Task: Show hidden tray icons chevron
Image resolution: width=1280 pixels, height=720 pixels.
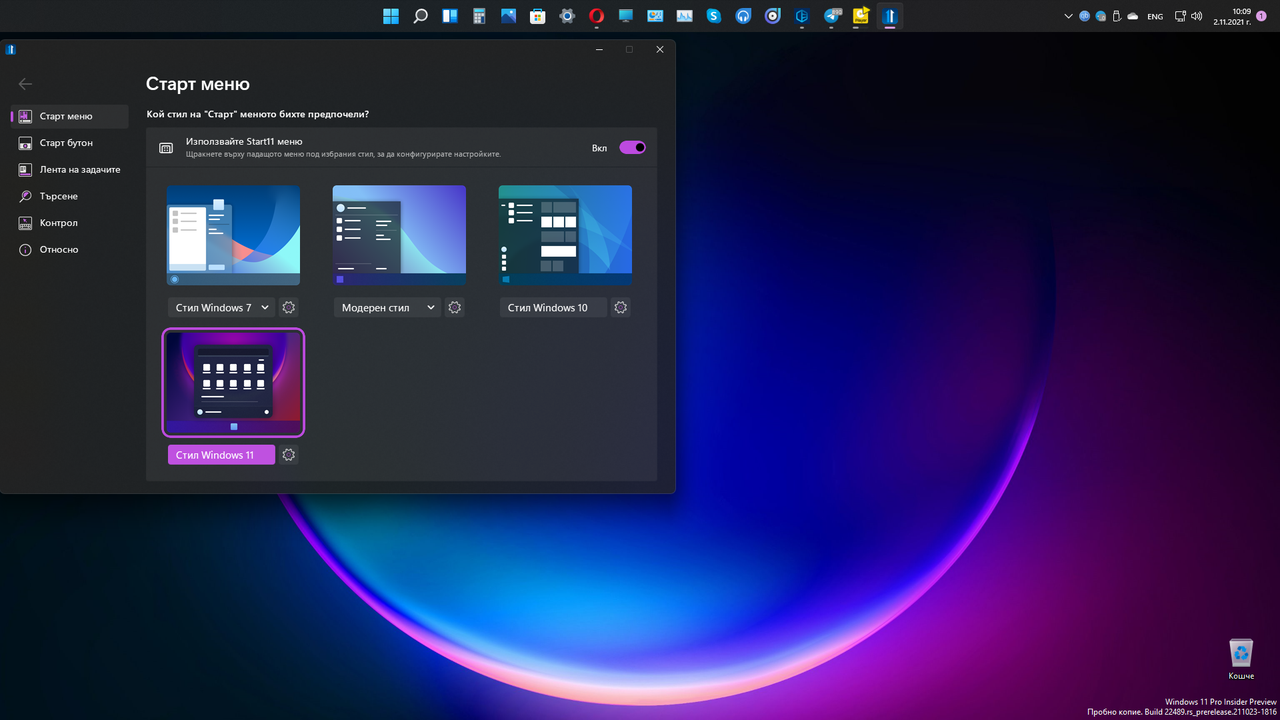Action: point(1069,16)
